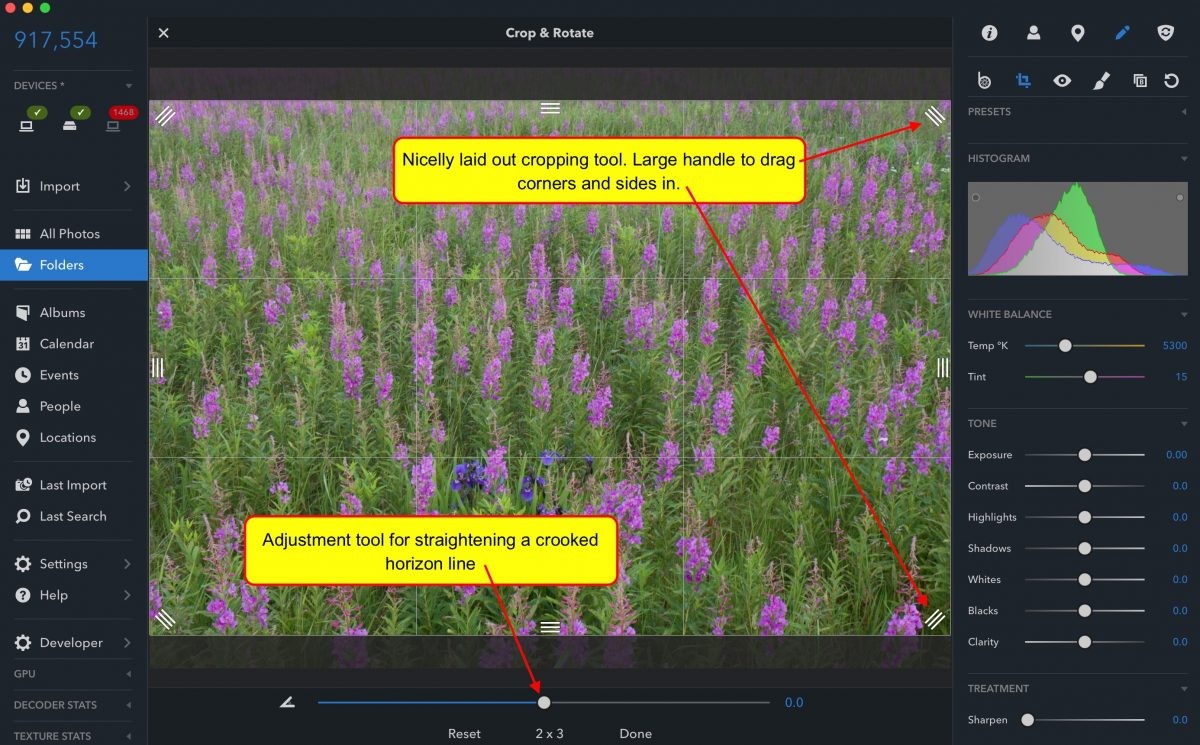This screenshot has height=745, width=1200.
Task: Click histogram highlight clipping indicator dot
Action: pos(1180,198)
